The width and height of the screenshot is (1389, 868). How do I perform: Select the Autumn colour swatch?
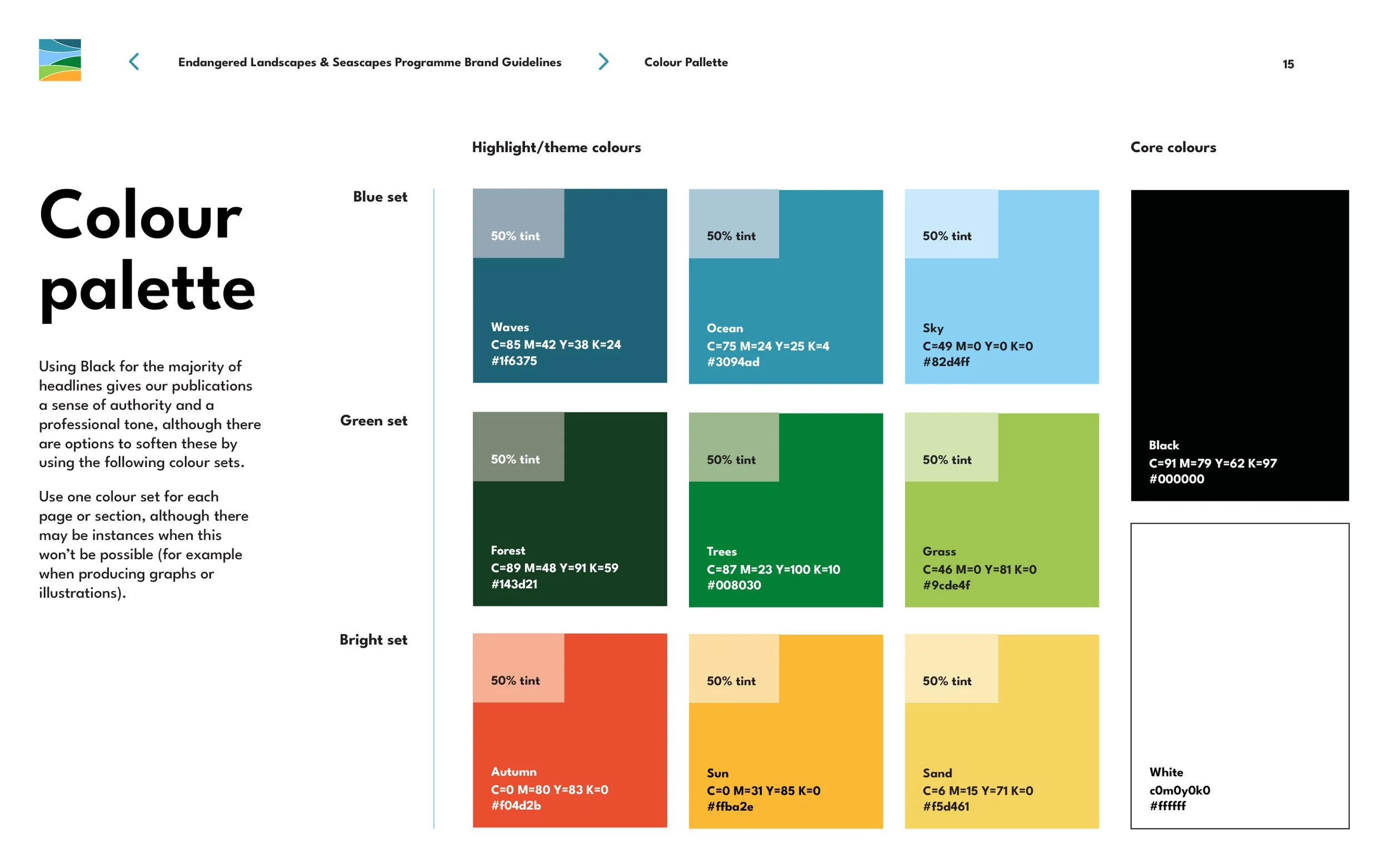coord(569,731)
